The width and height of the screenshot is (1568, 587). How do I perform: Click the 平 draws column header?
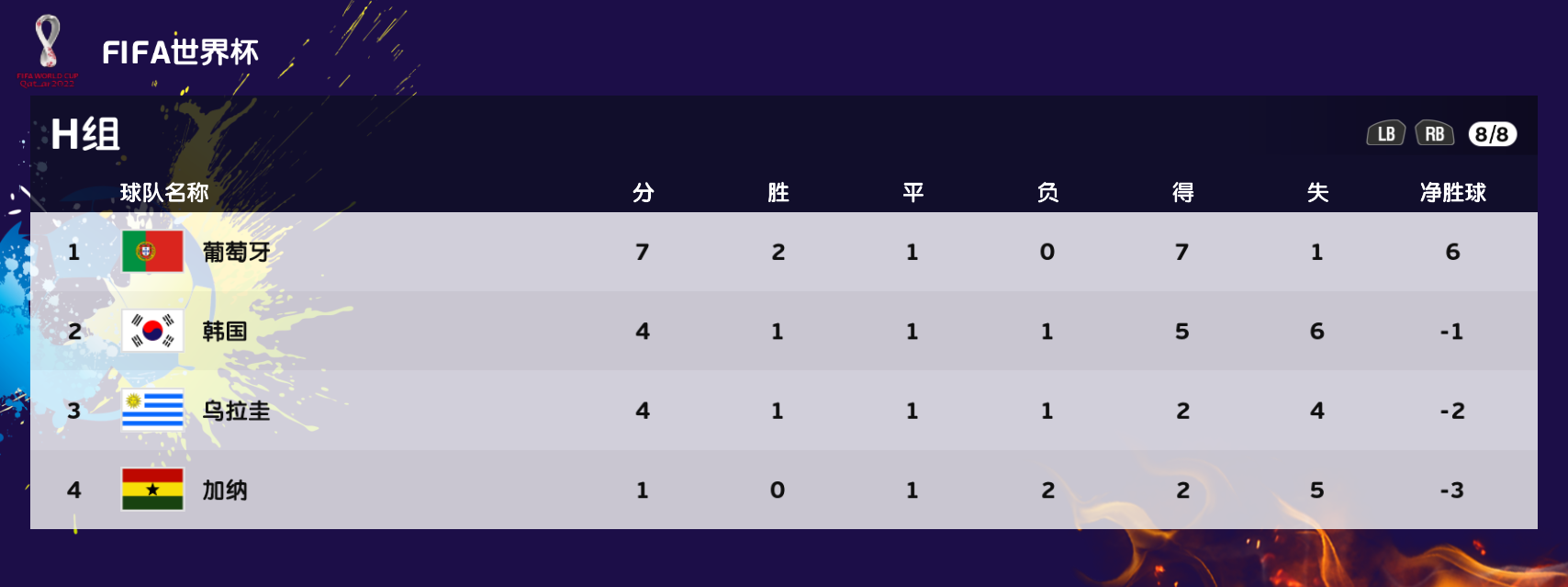(913, 192)
